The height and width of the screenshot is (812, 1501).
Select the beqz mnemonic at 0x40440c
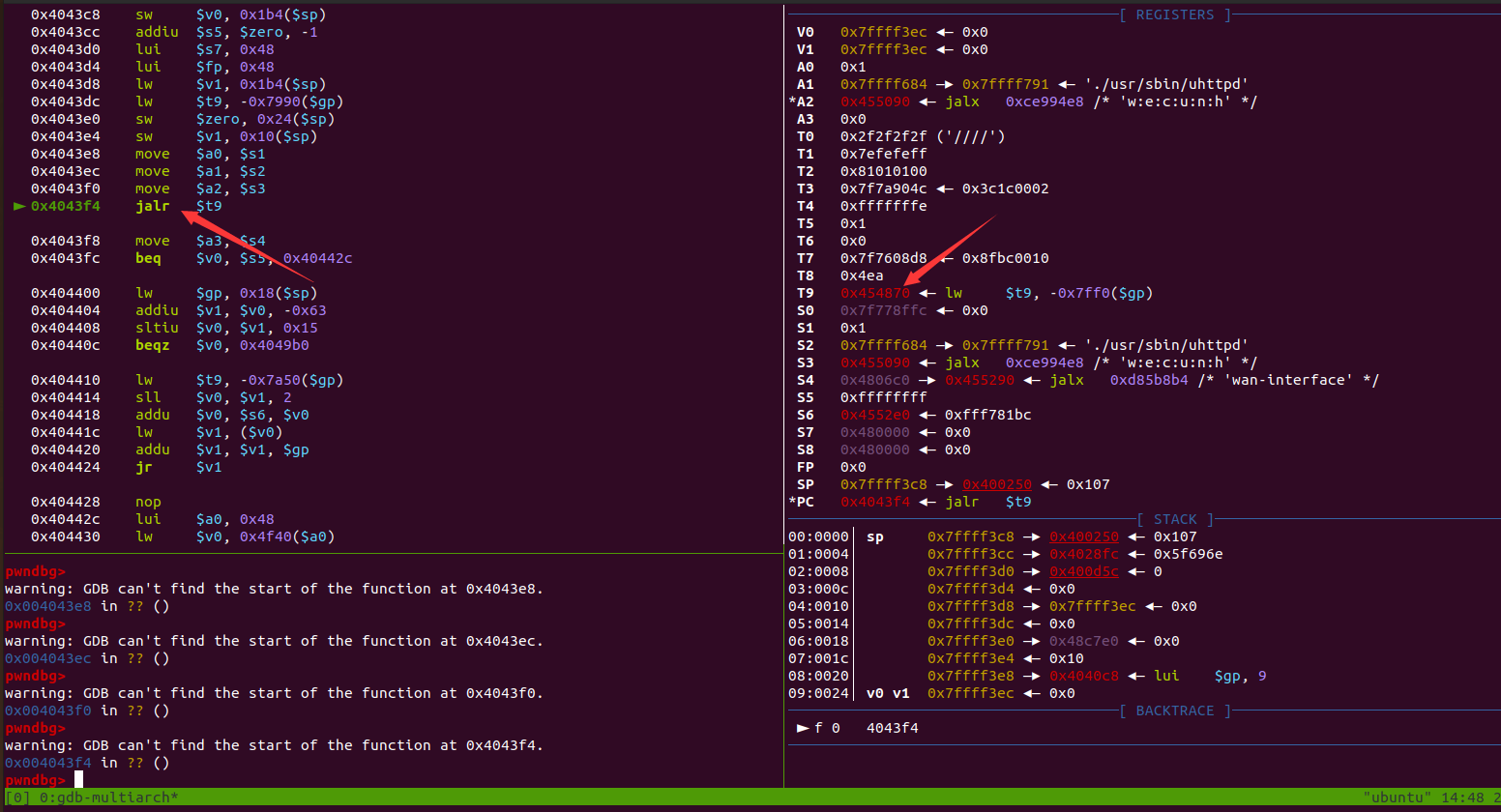click(x=153, y=345)
